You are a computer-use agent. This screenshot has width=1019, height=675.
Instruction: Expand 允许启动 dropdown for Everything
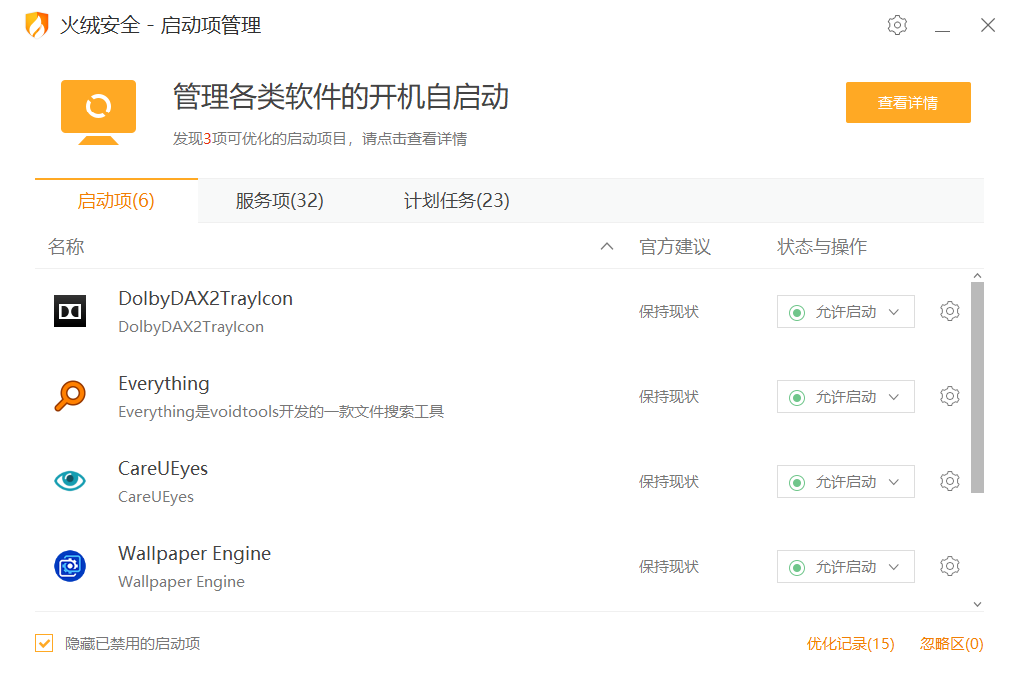[845, 397]
